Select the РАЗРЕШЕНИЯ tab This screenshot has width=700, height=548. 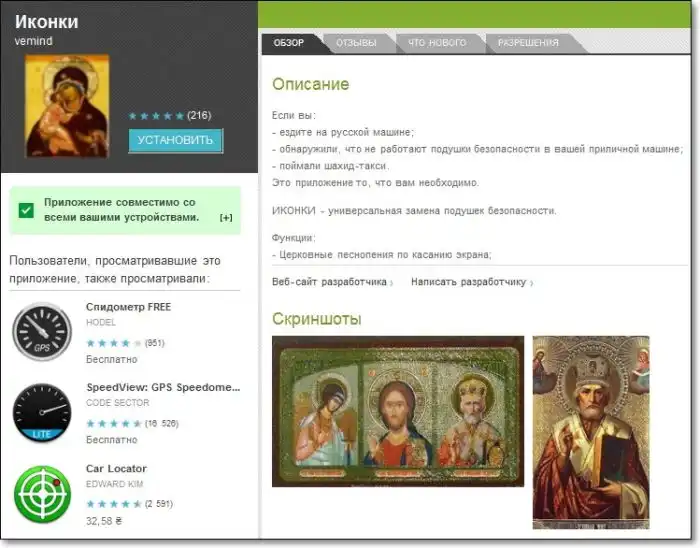coord(528,43)
